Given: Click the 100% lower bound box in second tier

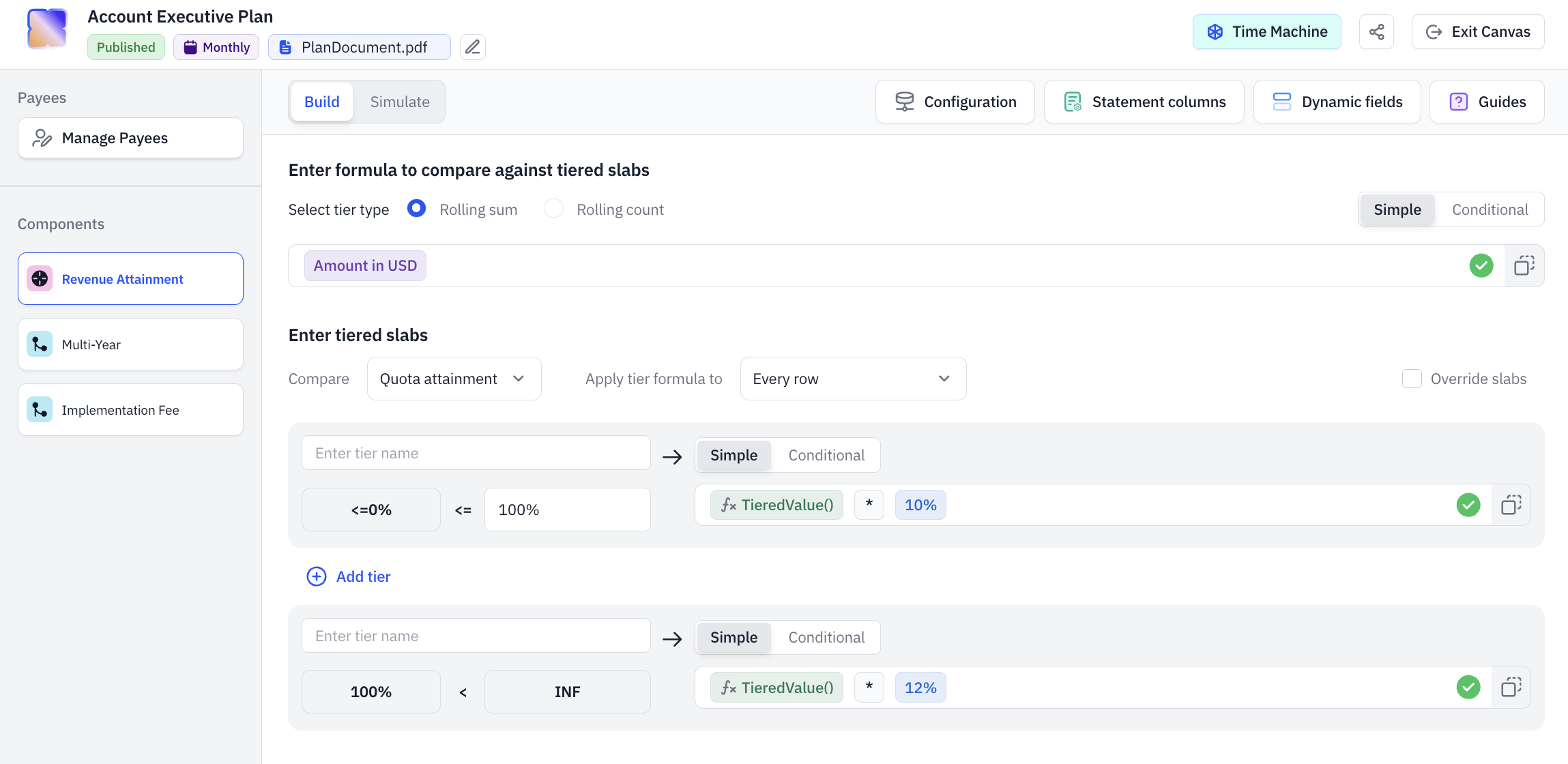Looking at the screenshot, I should (371, 692).
